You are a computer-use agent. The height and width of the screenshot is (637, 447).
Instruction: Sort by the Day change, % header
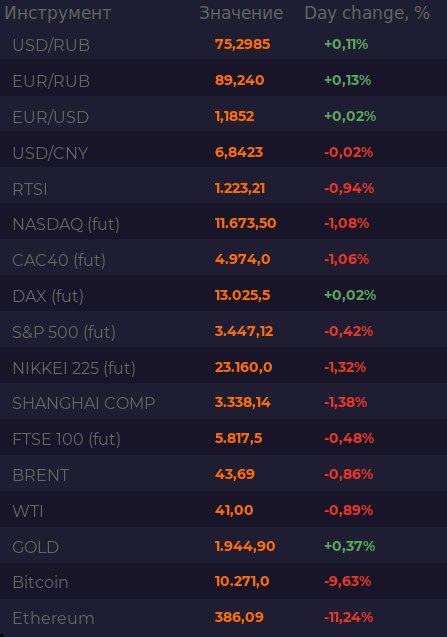coord(367,13)
